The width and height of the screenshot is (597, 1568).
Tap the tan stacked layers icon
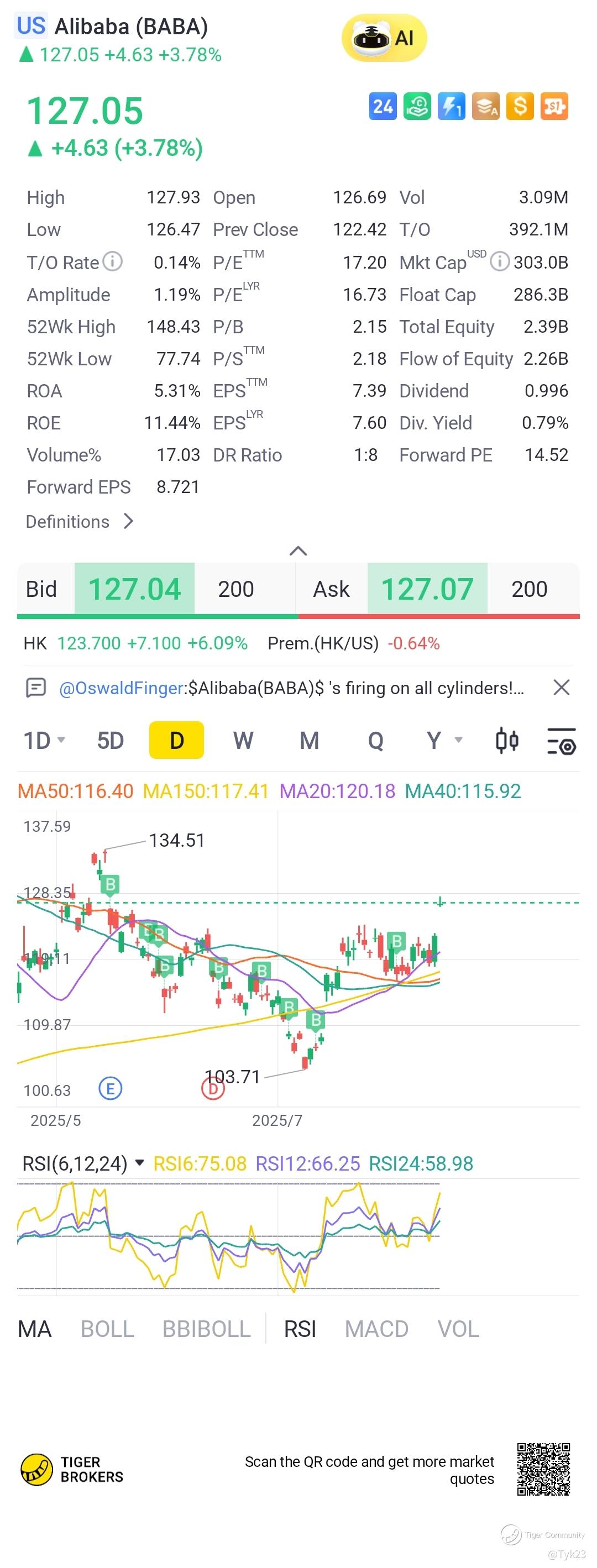tap(486, 107)
